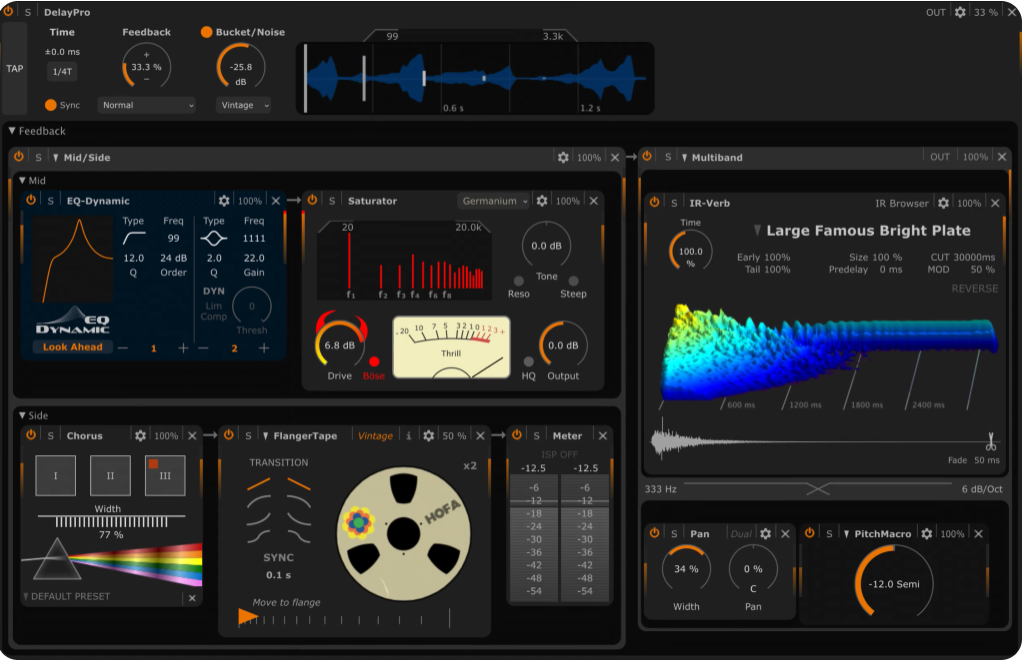Toggle Bucket/Noise on or off
The image size is (1022, 662).
pos(207,32)
